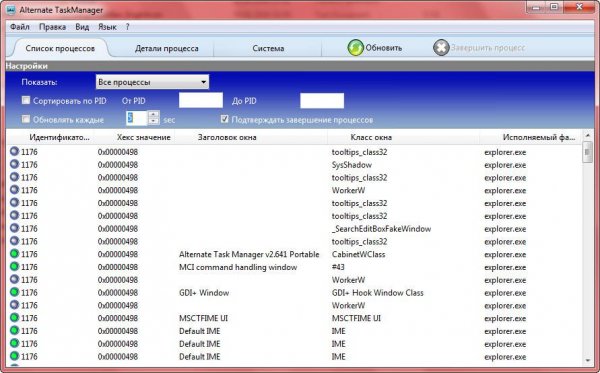
Task: Click the От PID input field
Action: click(x=201, y=100)
